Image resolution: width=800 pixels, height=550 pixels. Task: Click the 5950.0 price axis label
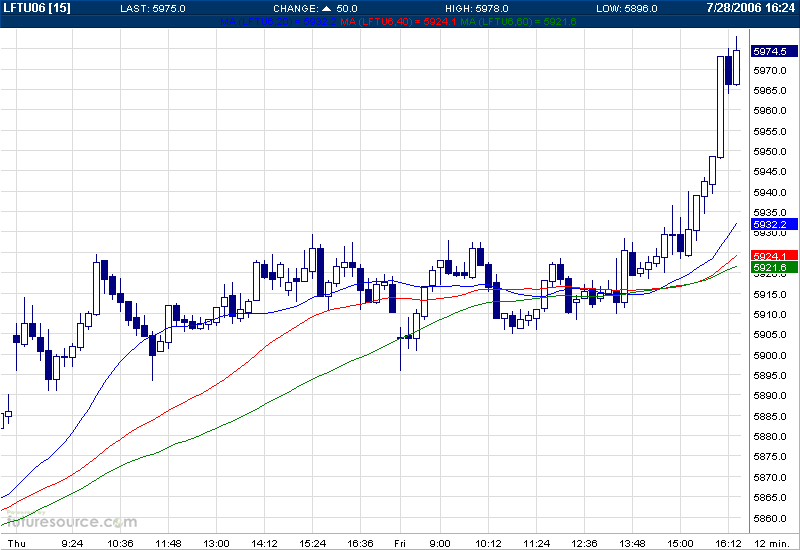[770, 152]
